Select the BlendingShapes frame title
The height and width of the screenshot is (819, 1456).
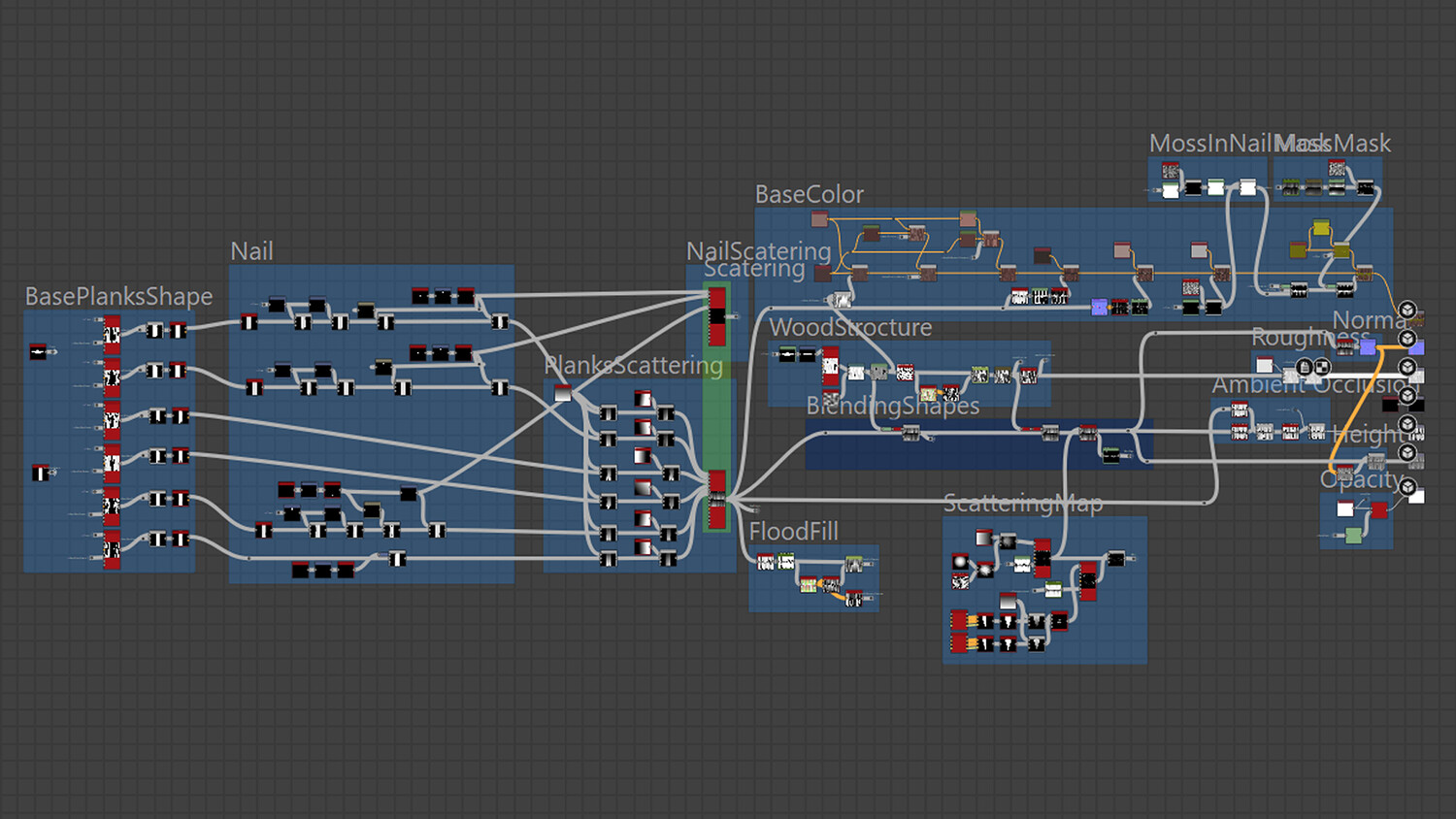point(893,406)
